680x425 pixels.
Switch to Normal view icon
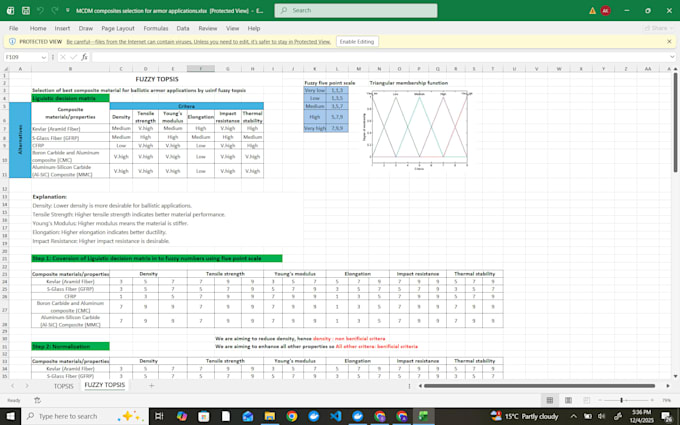[550, 400]
